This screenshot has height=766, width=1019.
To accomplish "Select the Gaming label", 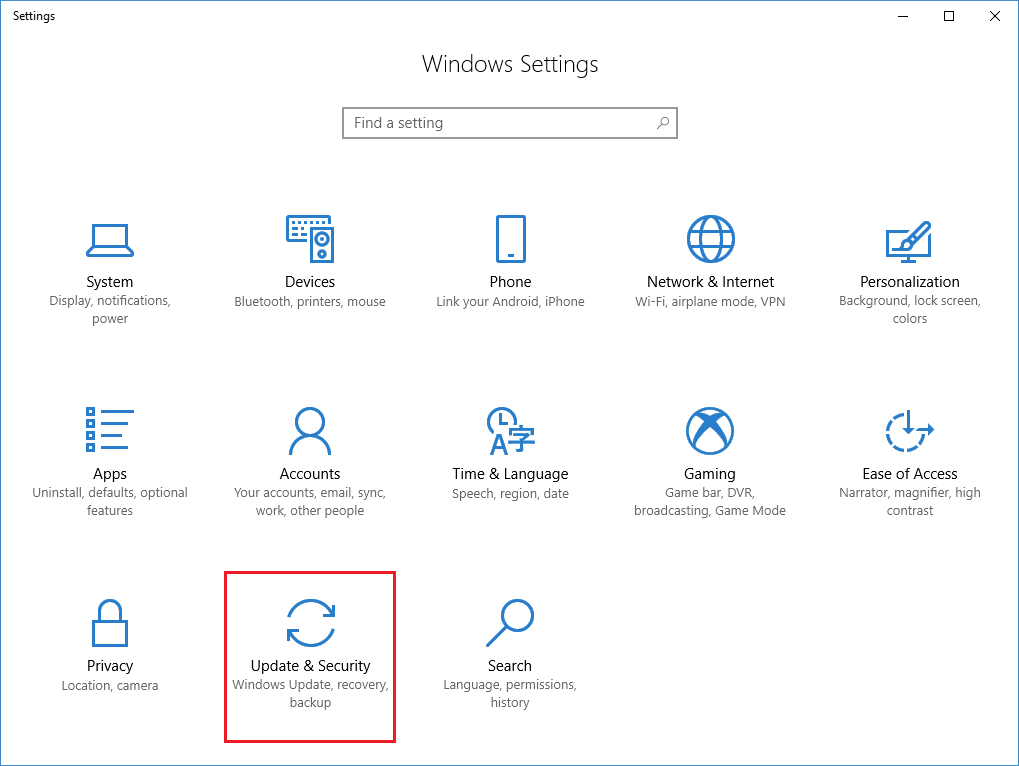I will [x=710, y=474].
